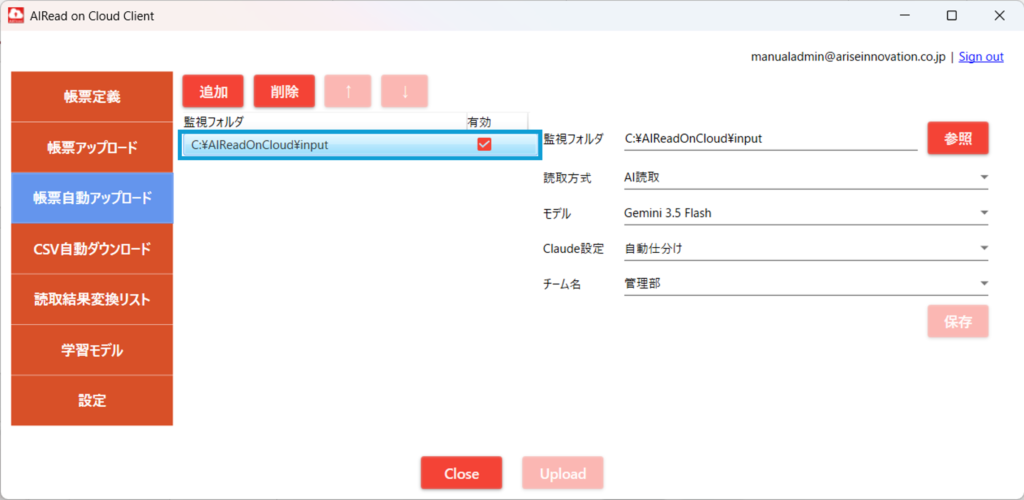Viewport: 1024px width, 500px height.
Task: Click the Close button at the bottom
Action: coord(462,473)
